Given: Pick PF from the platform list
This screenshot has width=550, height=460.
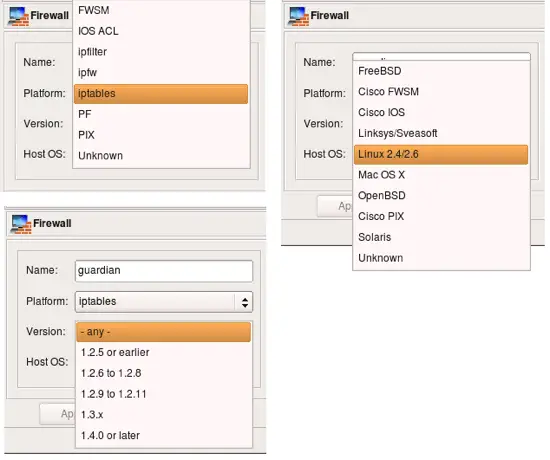Looking at the screenshot, I should click(x=161, y=114).
